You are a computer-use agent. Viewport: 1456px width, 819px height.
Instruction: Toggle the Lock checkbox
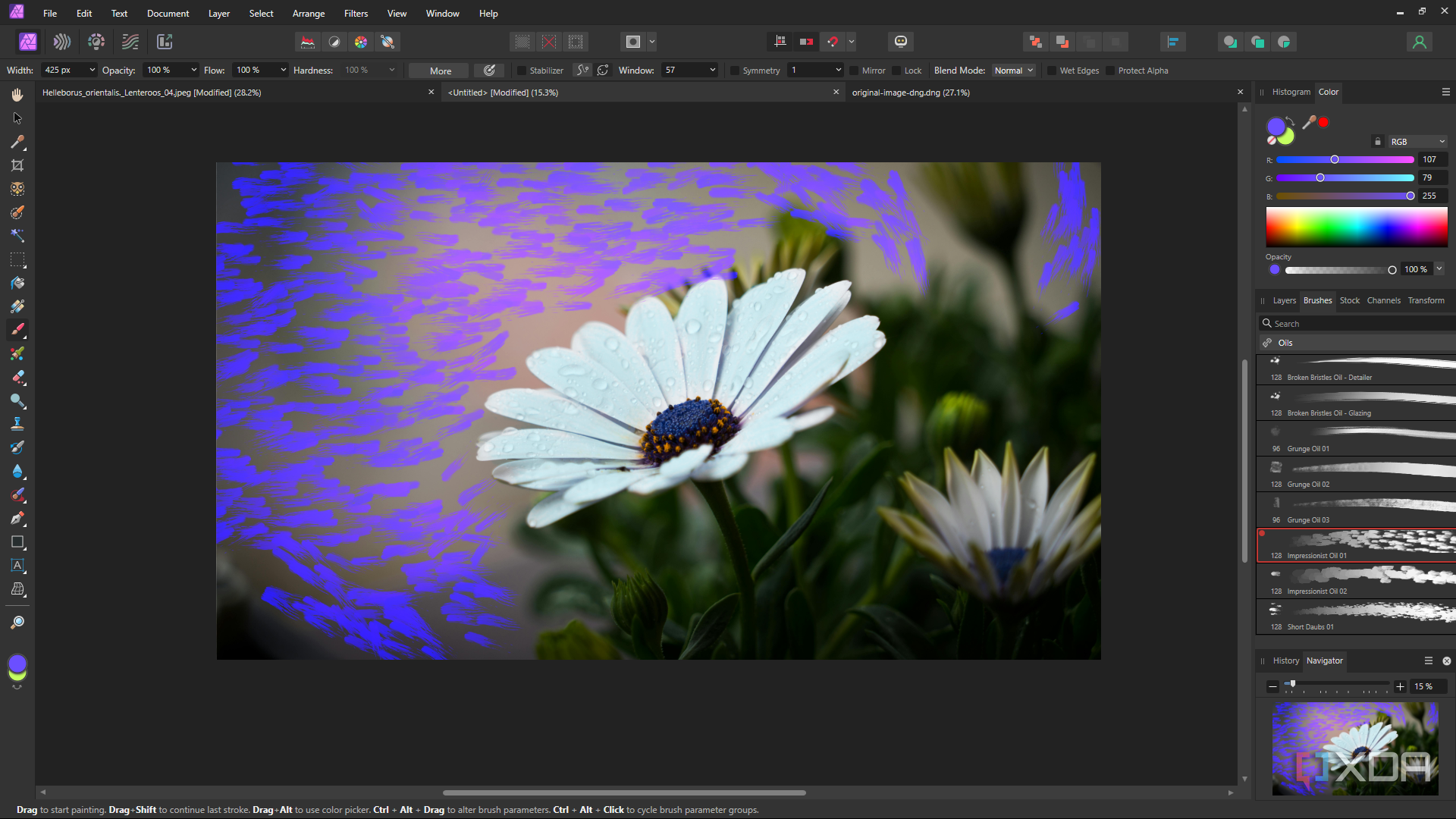tap(896, 71)
